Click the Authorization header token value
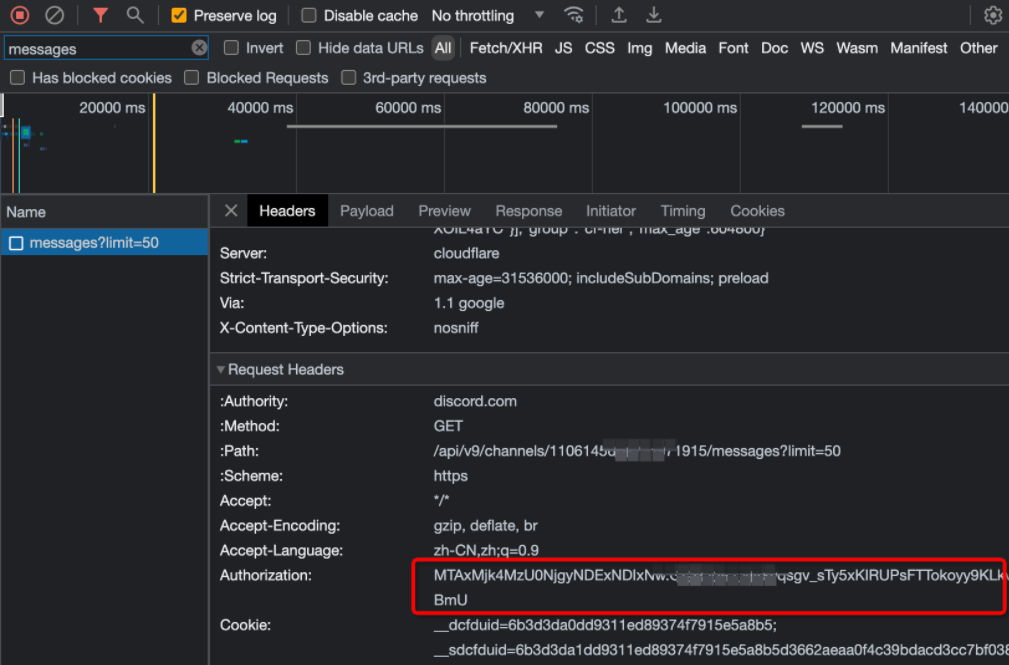Screen dimensions: 1009x665 point(721,587)
